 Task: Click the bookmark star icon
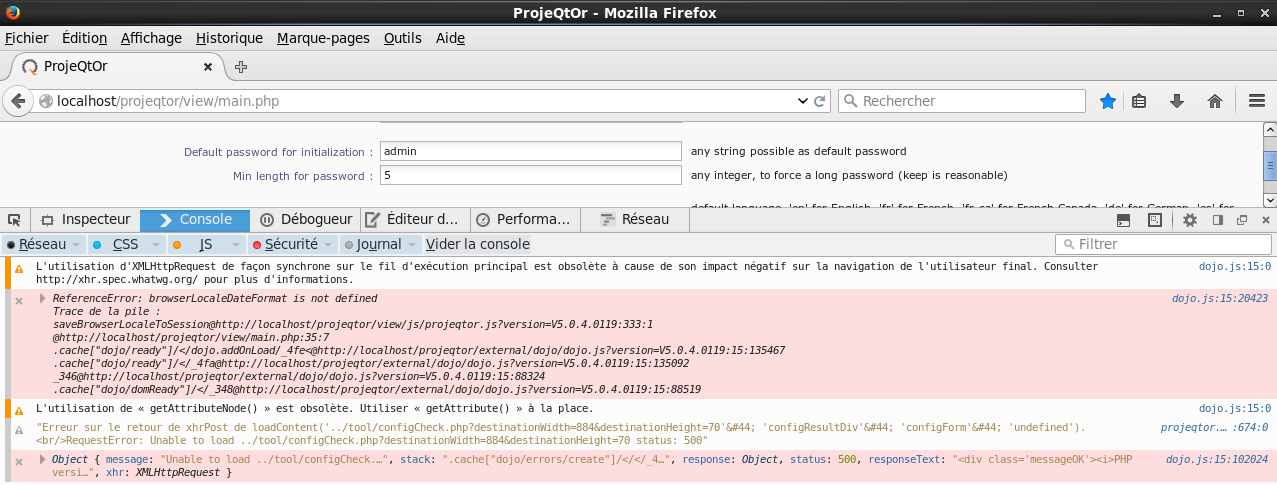point(1107,101)
